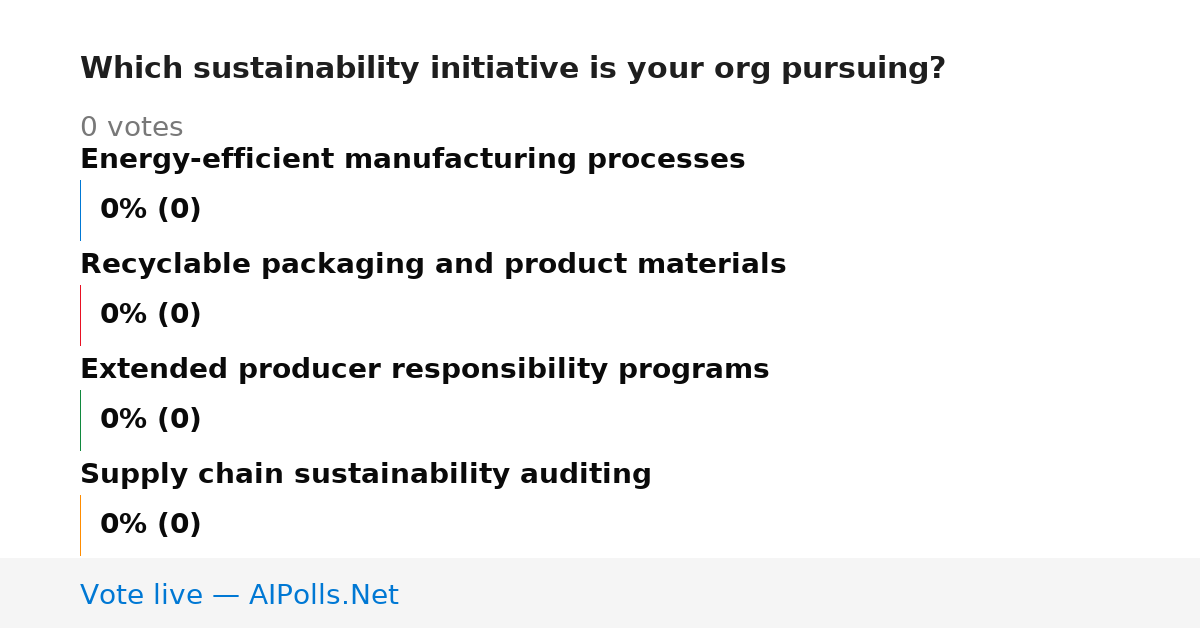Viewport: 1200px width, 628px height.
Task: Click 0% (0) result under Energy-efficient manufacturing
Action: click(x=150, y=210)
